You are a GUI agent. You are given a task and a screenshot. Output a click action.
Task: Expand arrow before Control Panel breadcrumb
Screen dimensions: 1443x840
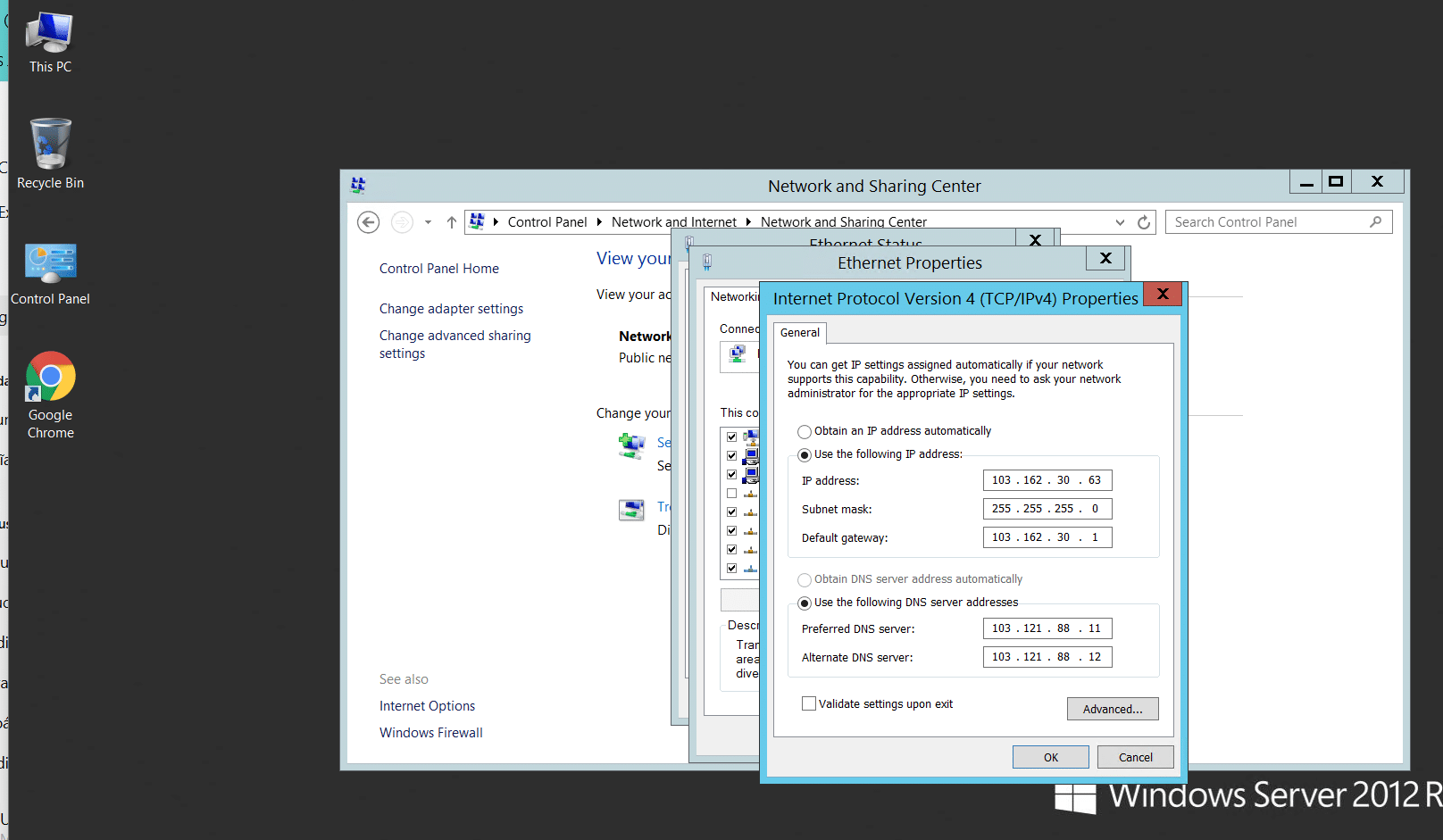point(496,222)
